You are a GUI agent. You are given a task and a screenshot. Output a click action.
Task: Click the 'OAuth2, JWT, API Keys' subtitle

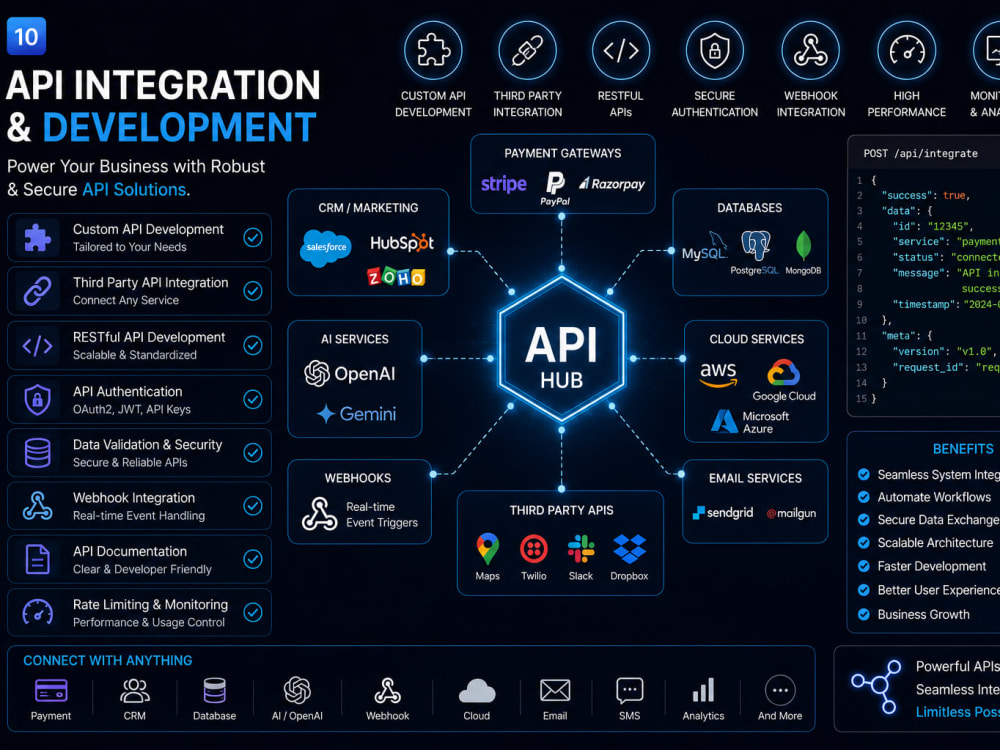(131, 409)
